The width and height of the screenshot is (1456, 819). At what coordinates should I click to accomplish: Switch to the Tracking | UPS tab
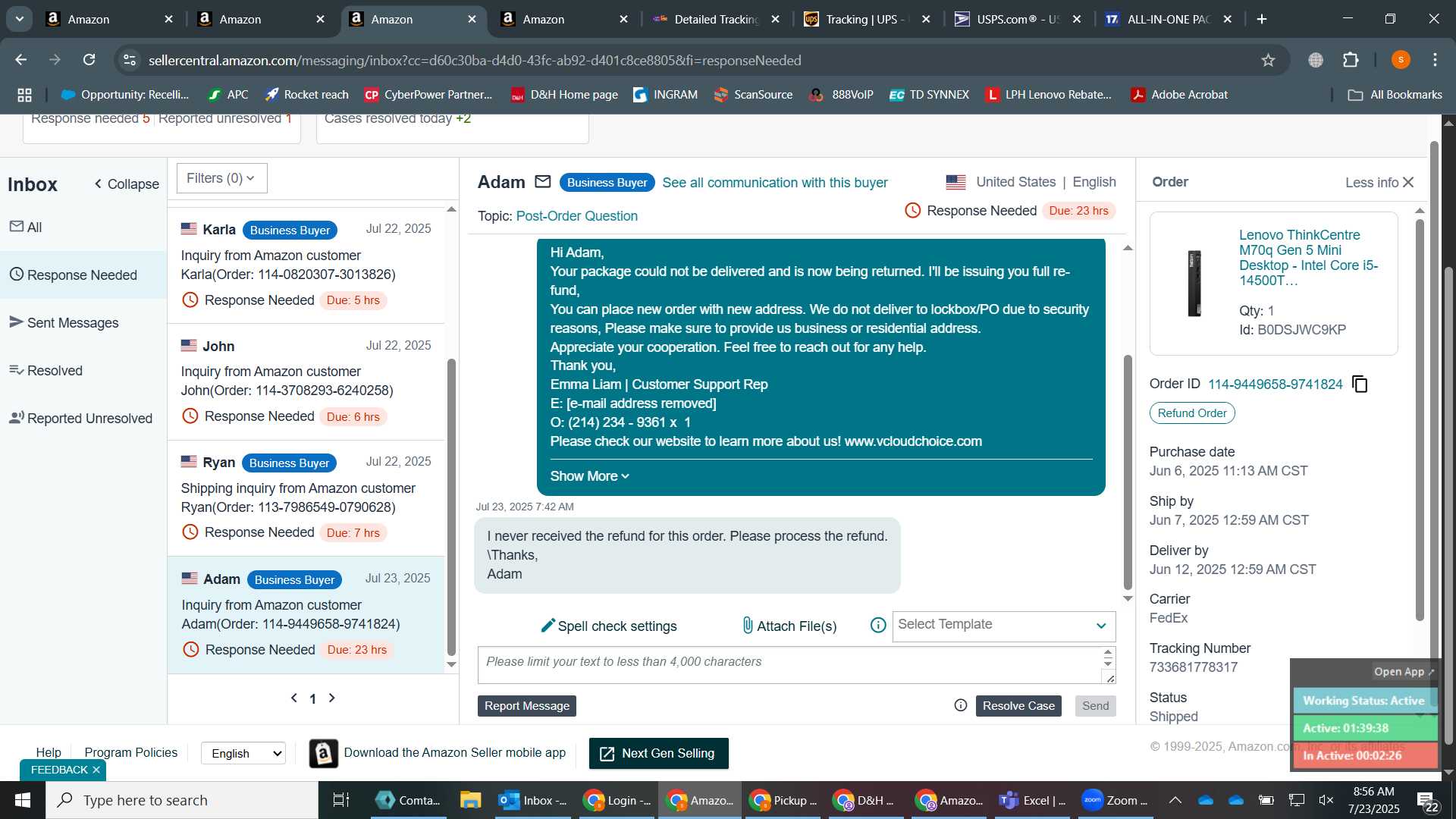coord(868,19)
